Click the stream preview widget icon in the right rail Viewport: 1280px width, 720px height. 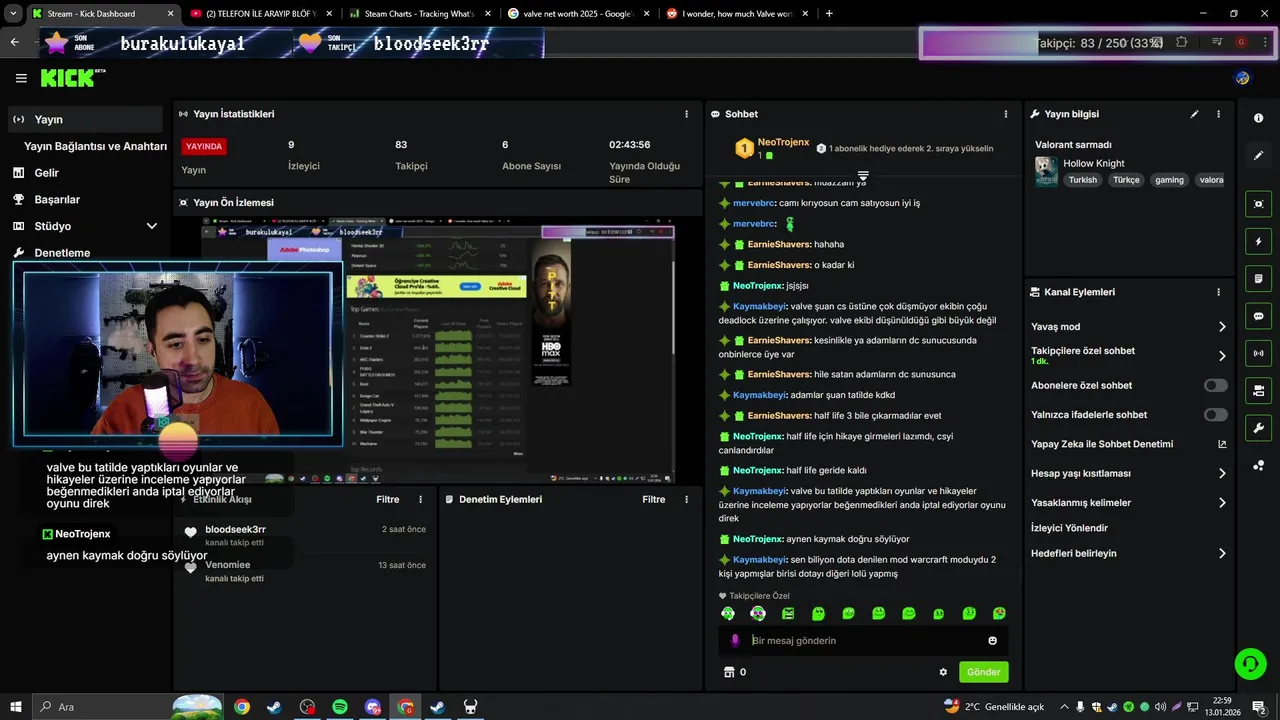coord(1258,204)
